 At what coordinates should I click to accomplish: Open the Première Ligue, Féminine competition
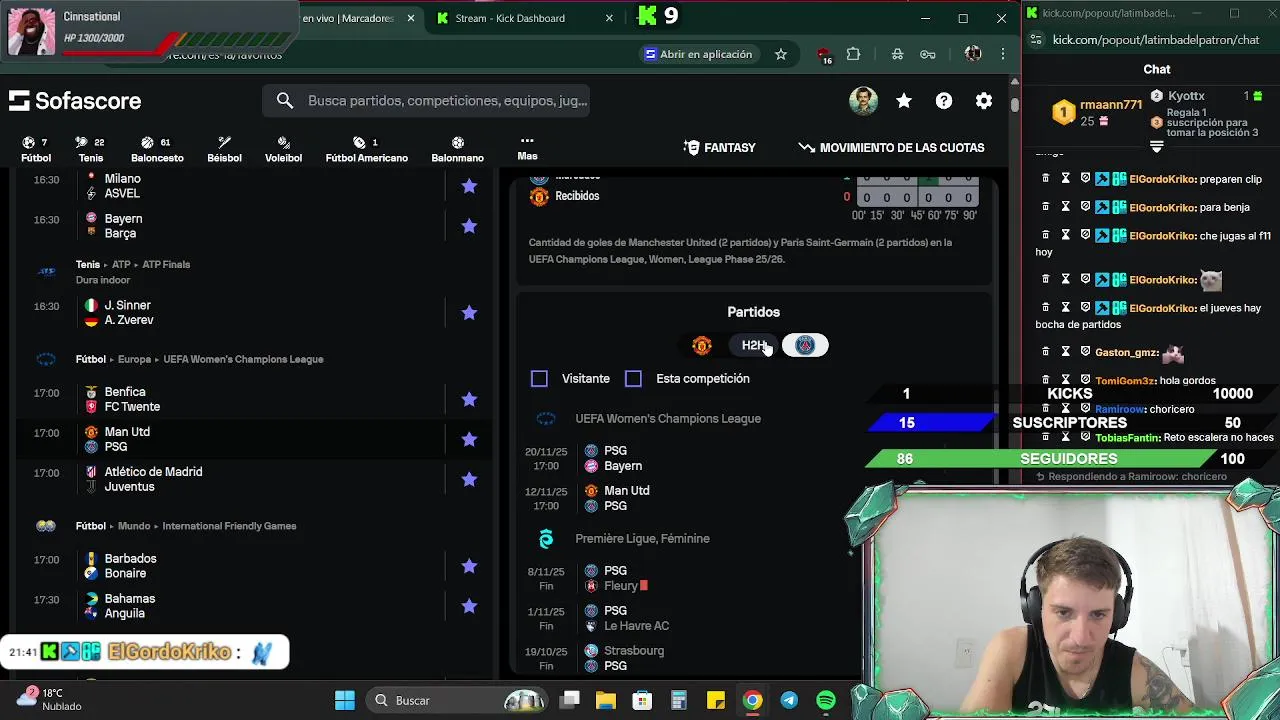642,539
